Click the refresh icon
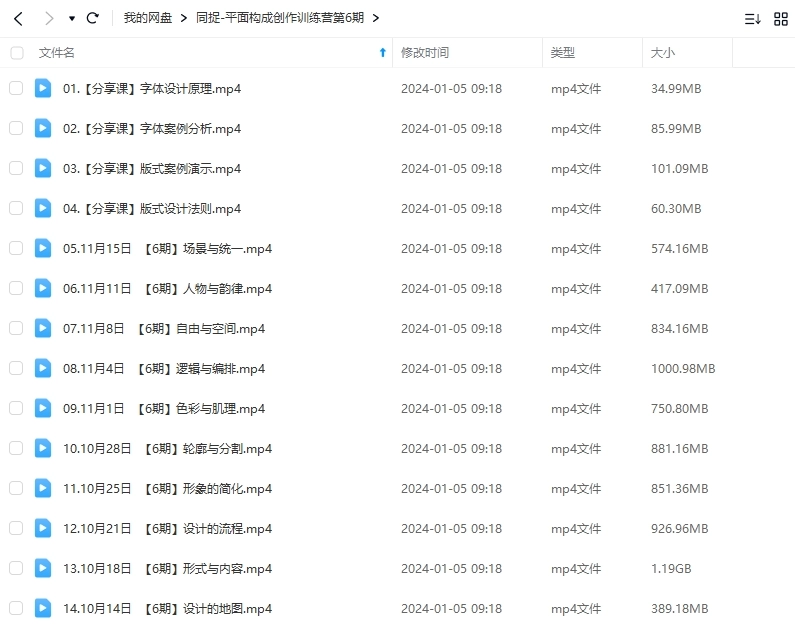 coord(93,18)
